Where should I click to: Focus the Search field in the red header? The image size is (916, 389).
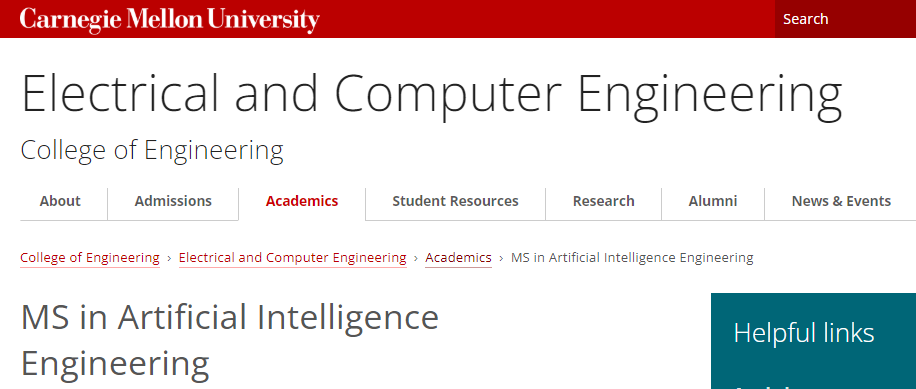[x=845, y=19]
